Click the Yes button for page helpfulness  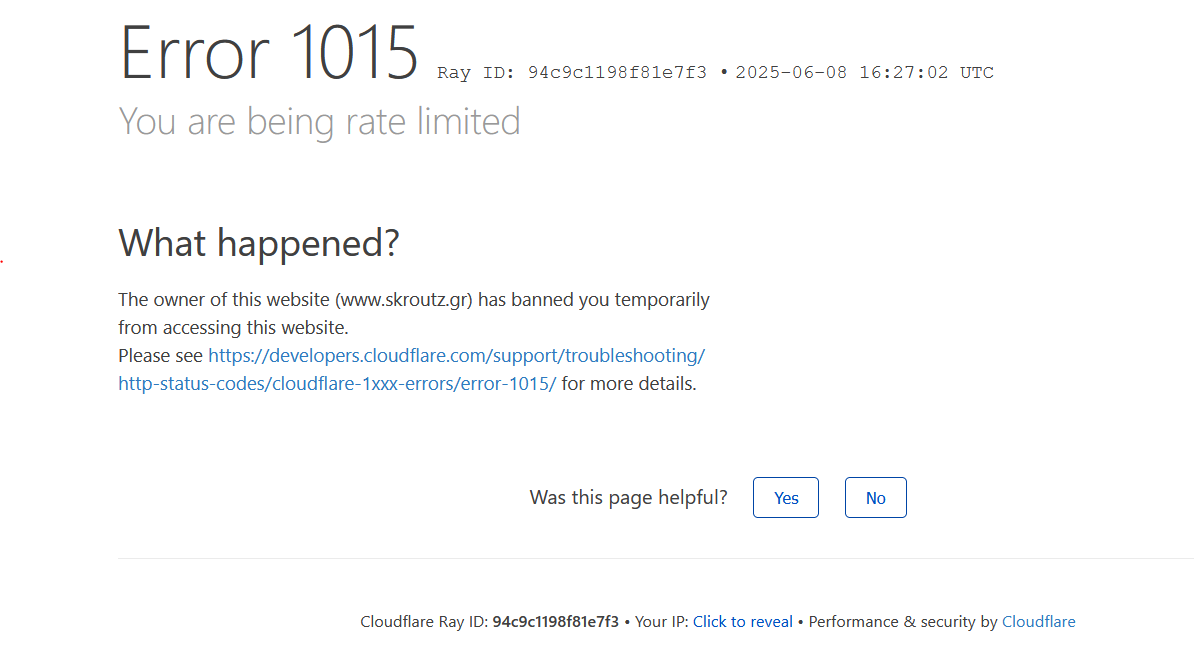[x=785, y=498]
